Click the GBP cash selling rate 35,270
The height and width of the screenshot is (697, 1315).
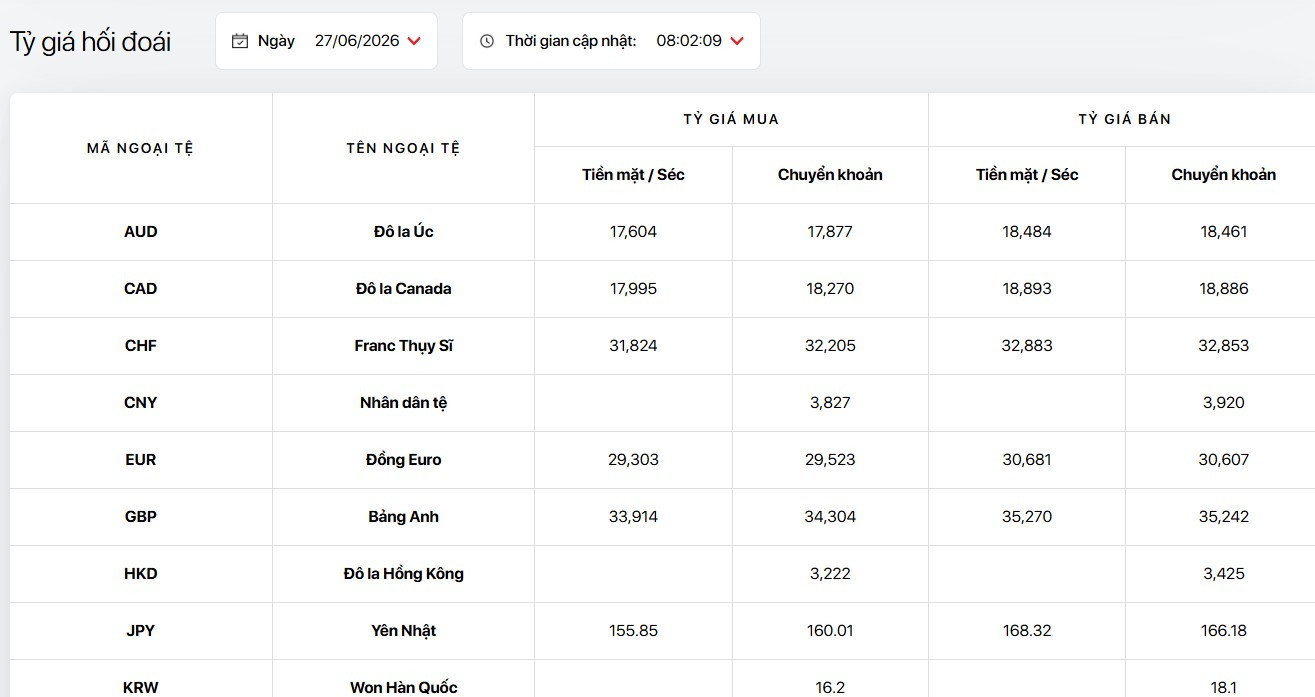pyautogui.click(x=1027, y=517)
